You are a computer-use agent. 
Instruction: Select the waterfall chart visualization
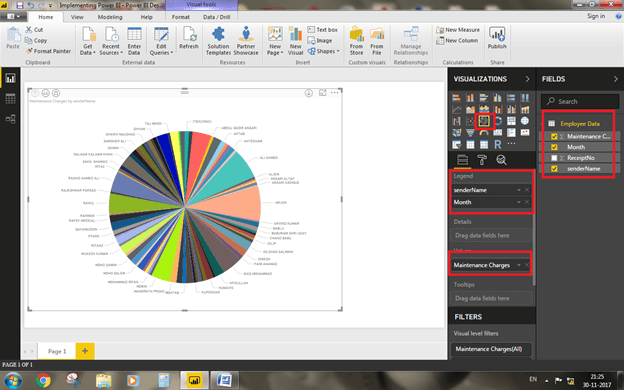pyautogui.click(x=456, y=121)
